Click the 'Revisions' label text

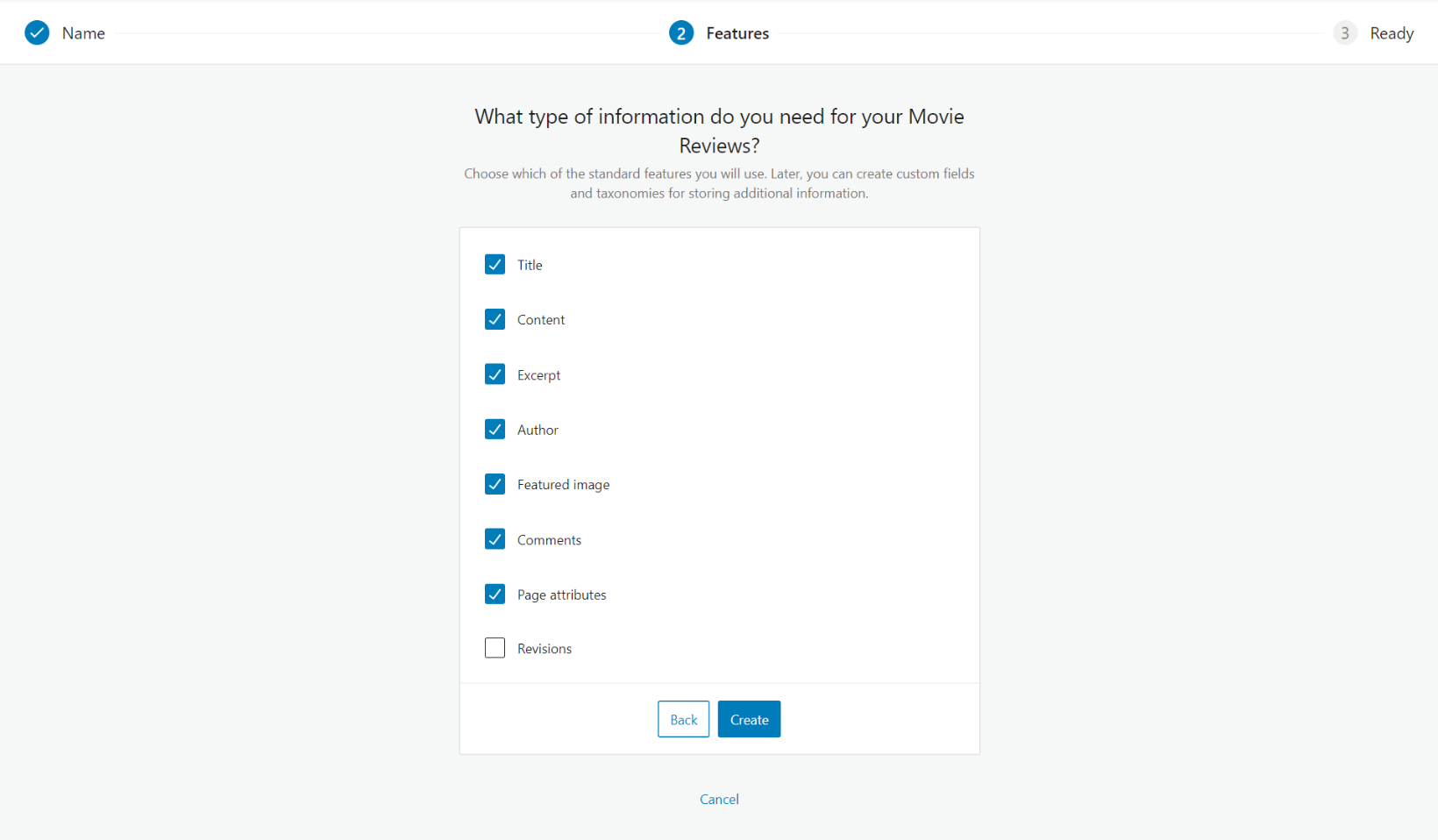click(544, 649)
